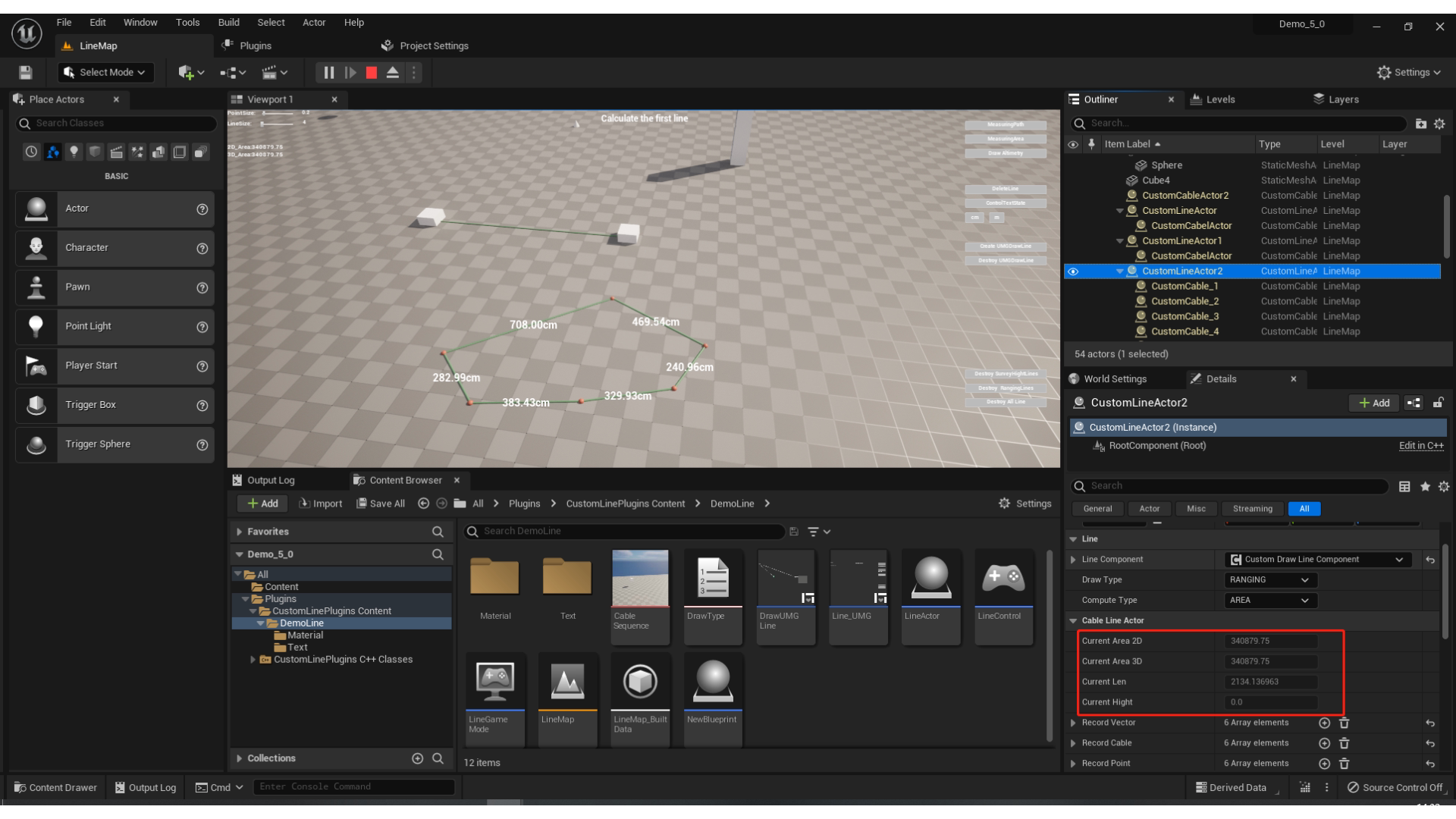The image size is (1456, 819).
Task: Lock the Details panel selection
Action: tap(1438, 403)
